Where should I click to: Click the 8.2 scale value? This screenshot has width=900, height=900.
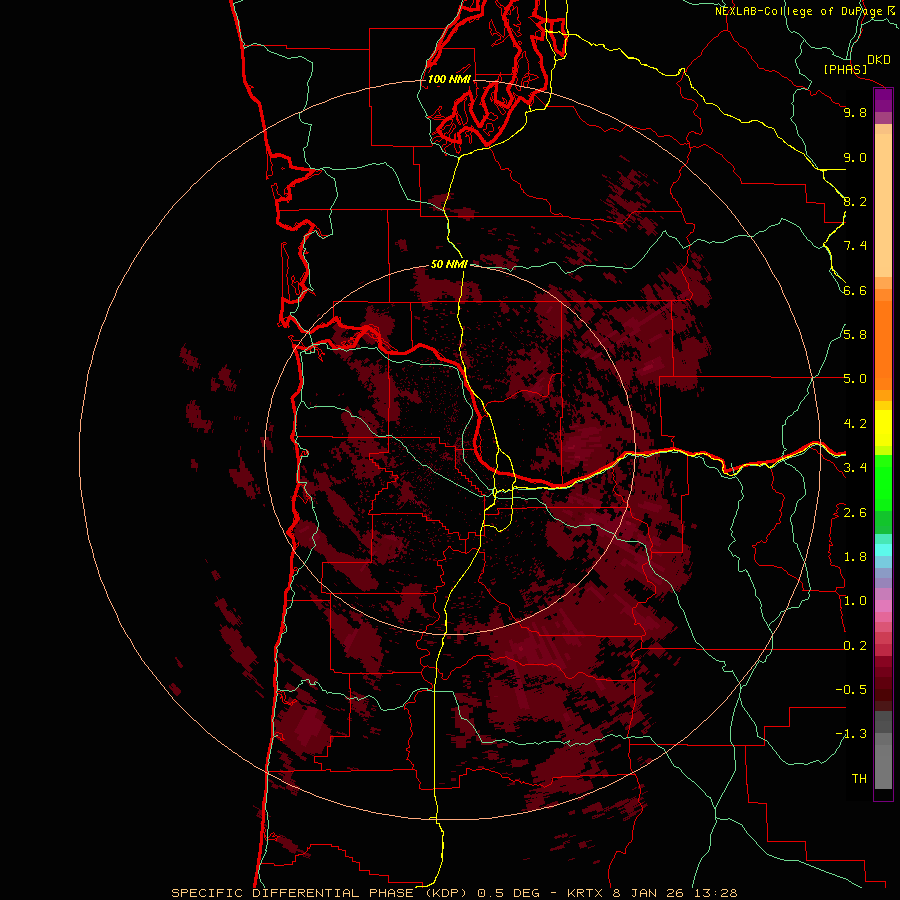(x=855, y=201)
